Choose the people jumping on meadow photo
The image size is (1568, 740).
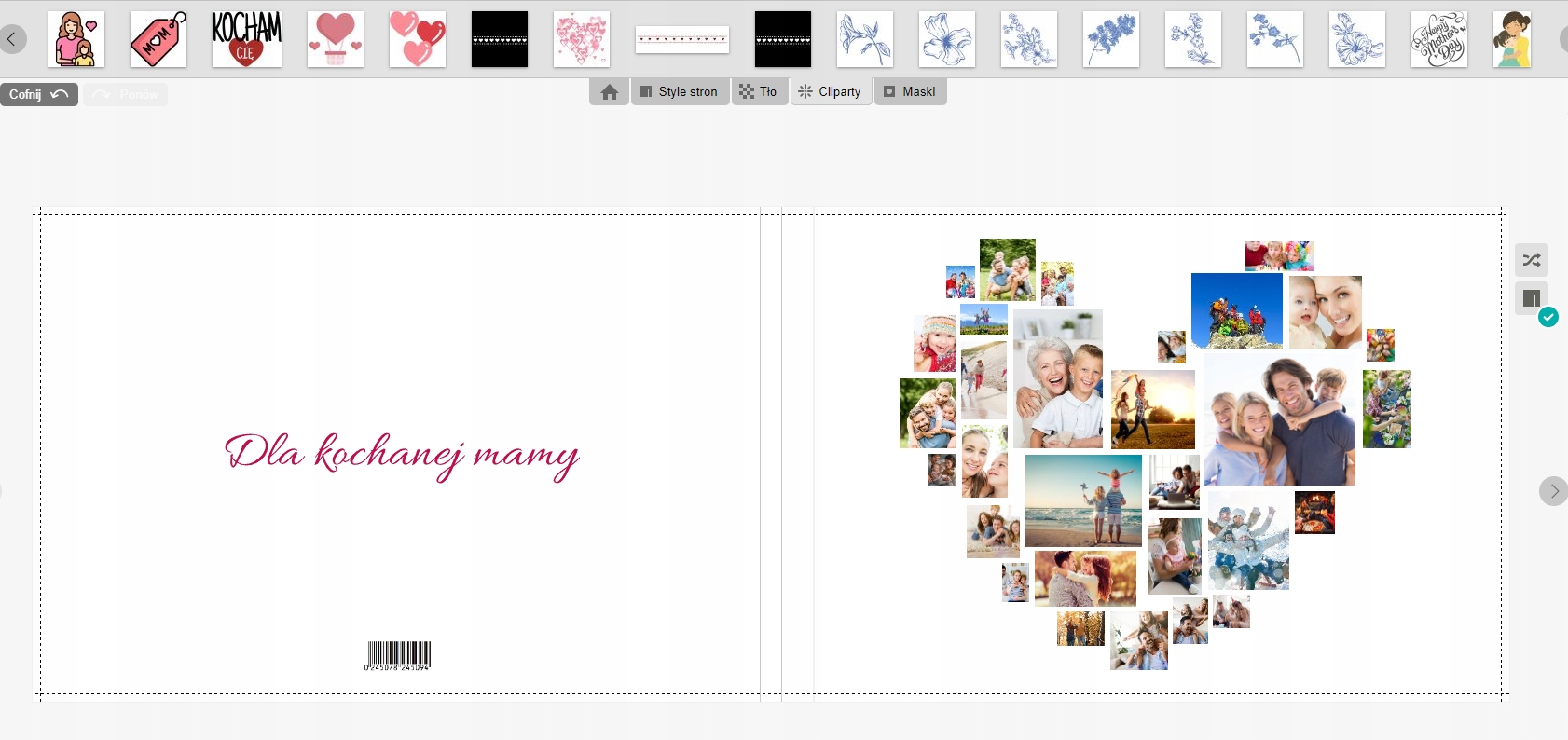coord(983,319)
